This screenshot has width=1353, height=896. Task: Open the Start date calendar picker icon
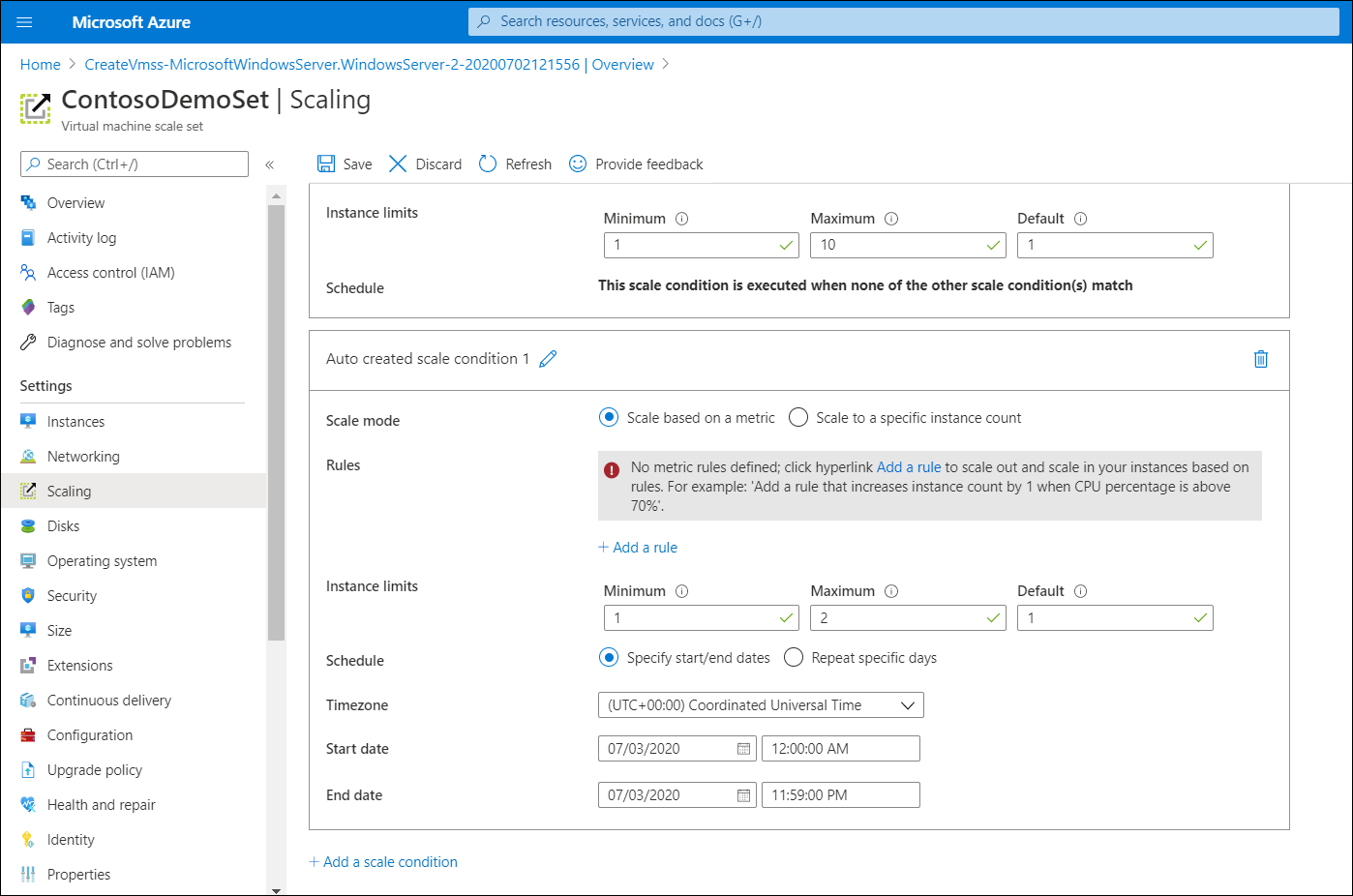coord(743,749)
